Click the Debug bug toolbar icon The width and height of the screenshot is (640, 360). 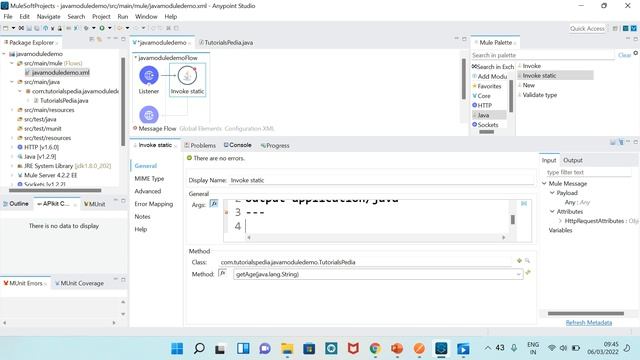(86, 28)
